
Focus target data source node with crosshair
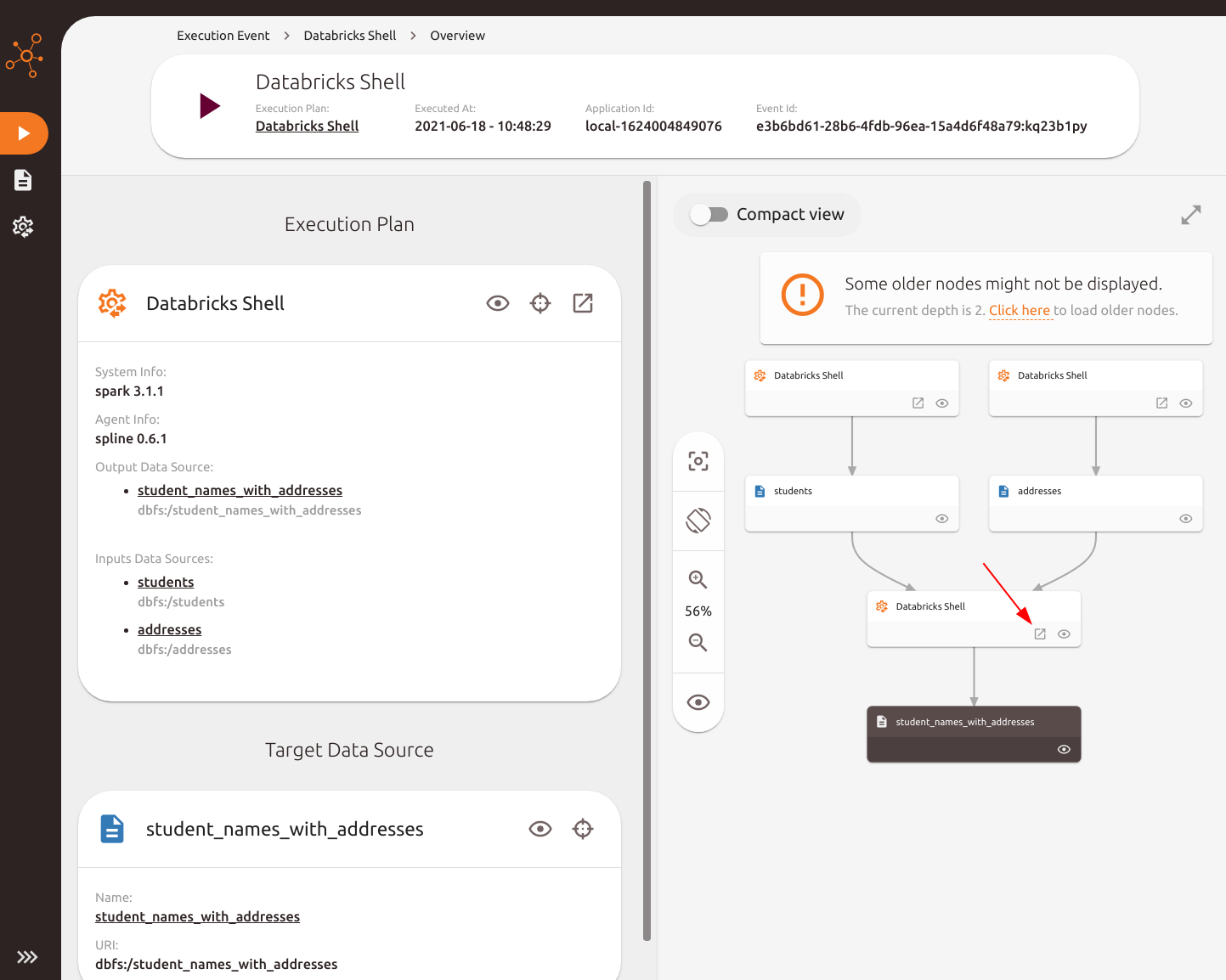tap(583, 829)
